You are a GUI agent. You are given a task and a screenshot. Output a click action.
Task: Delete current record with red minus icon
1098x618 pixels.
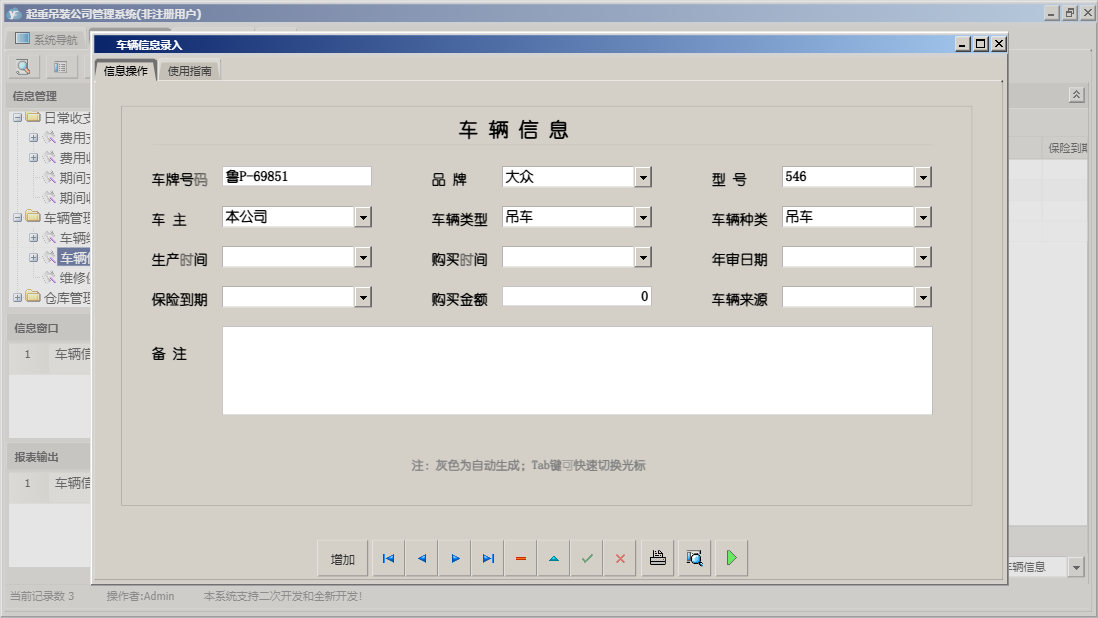click(520, 558)
